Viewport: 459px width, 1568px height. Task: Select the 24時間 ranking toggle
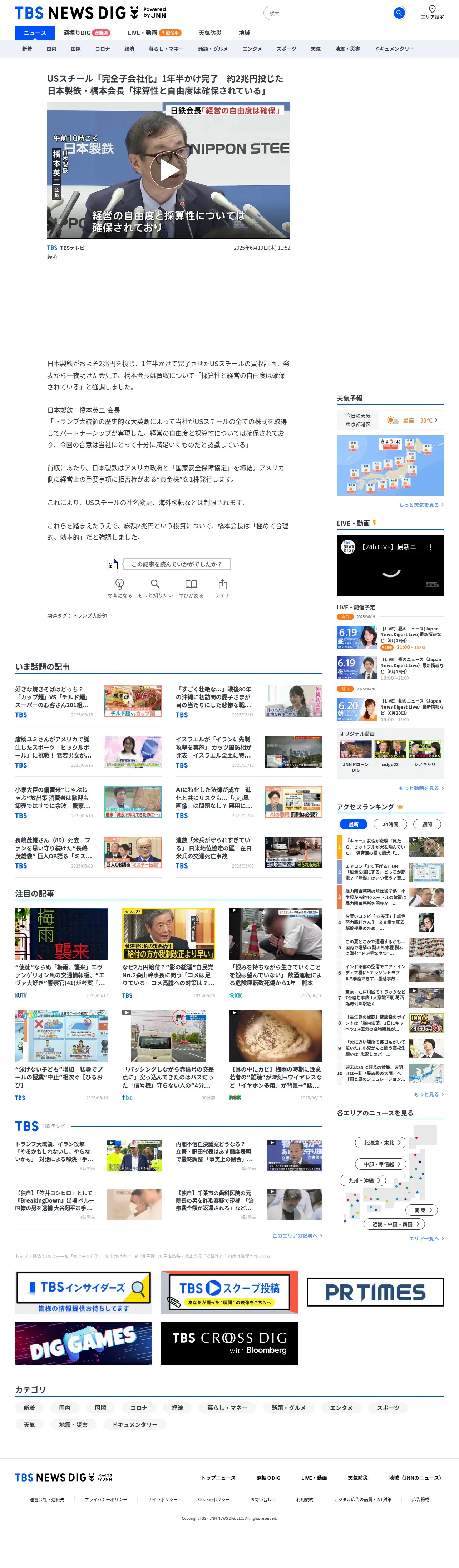coord(390,824)
